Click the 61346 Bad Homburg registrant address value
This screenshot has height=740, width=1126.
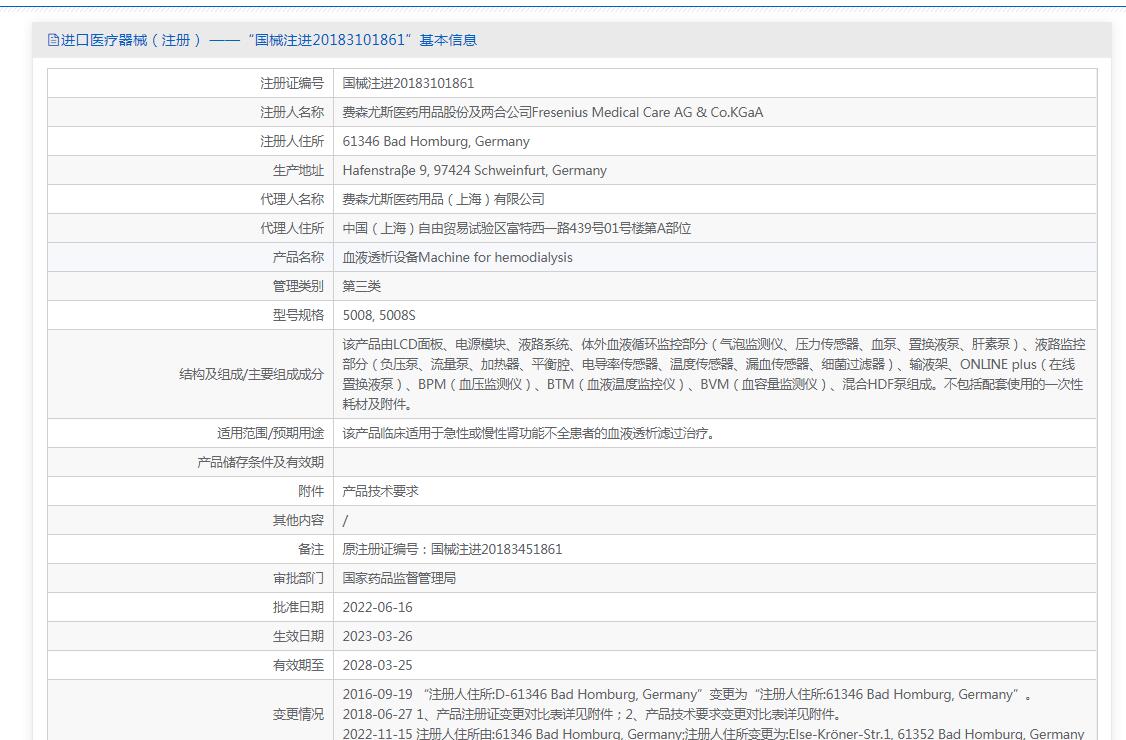(436, 141)
